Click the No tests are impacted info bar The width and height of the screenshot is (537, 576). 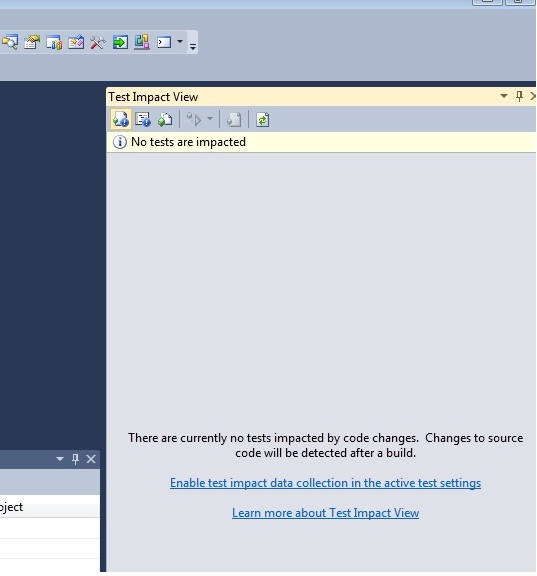click(321, 142)
